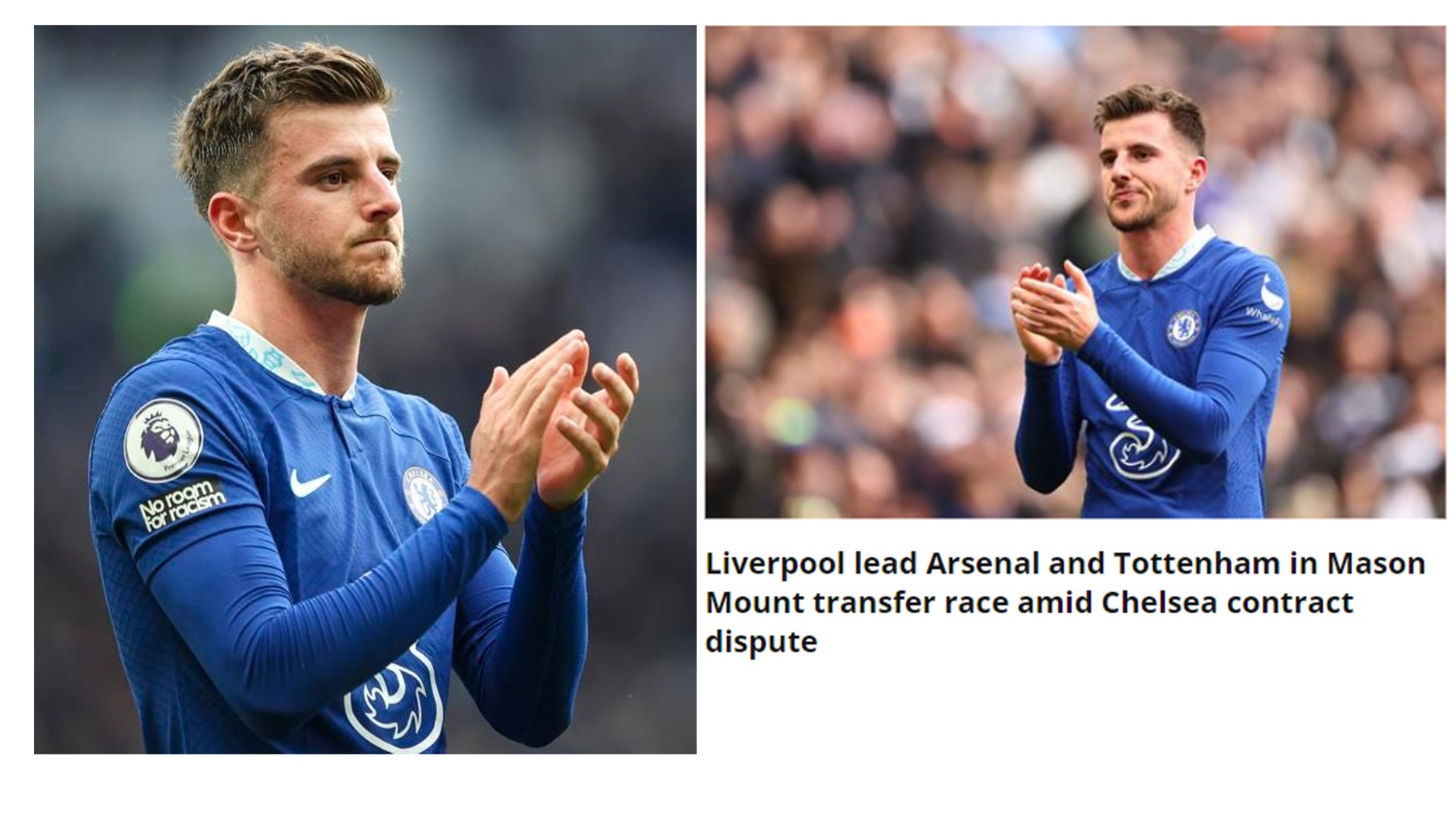Click the Premier League sleeve badge

pyautogui.click(x=163, y=440)
